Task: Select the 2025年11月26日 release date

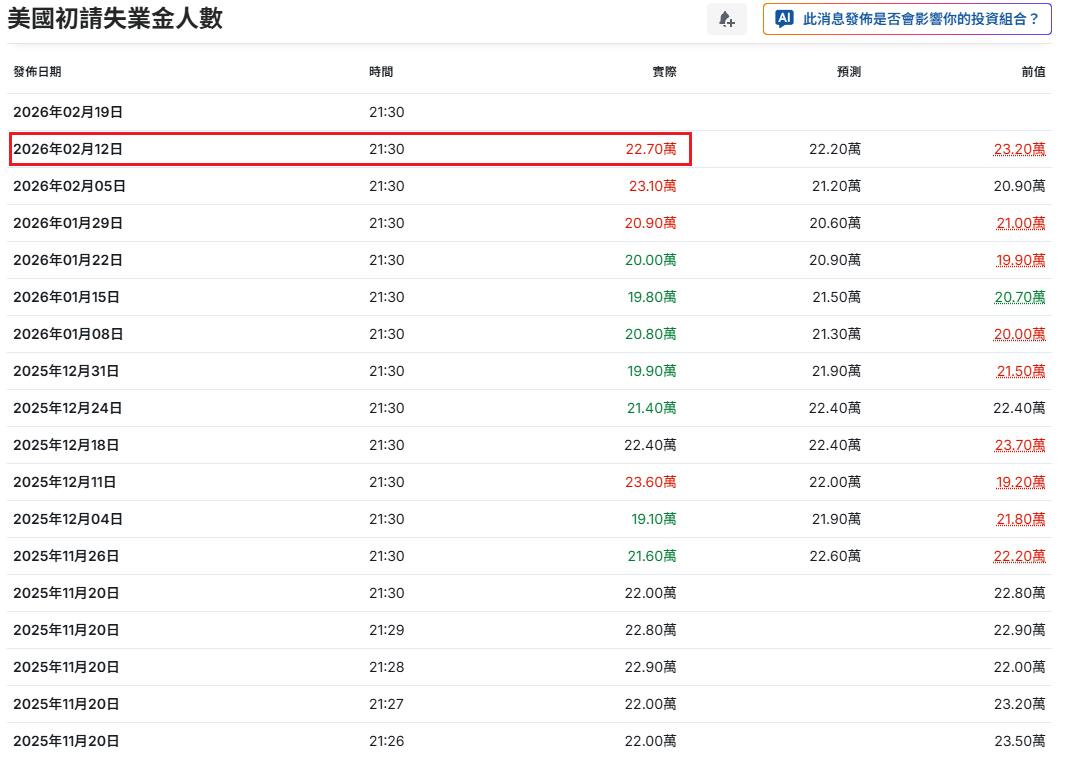Action: 66,556
